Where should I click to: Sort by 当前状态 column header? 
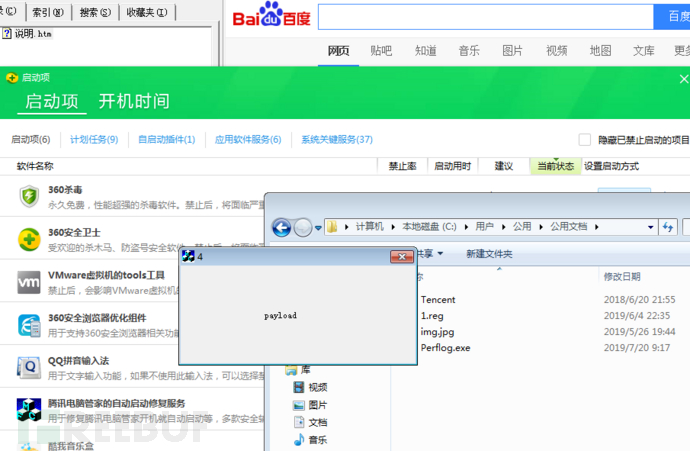click(x=556, y=166)
